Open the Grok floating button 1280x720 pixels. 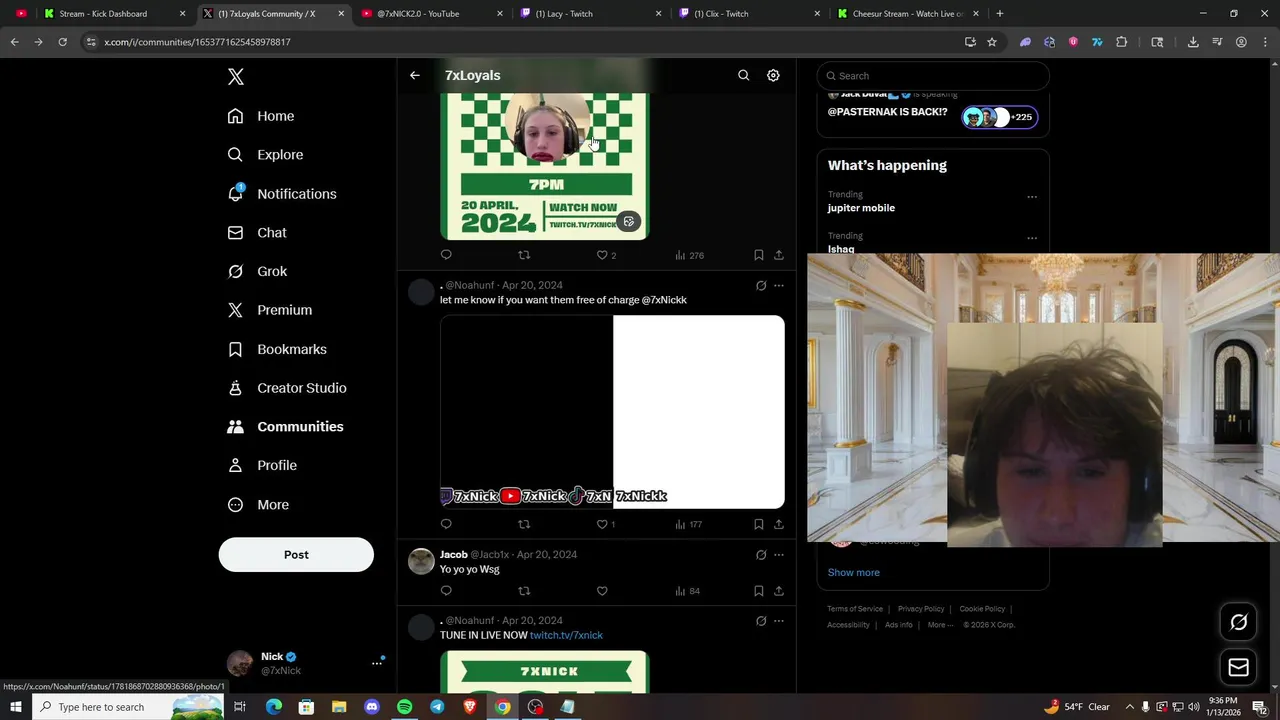(x=1238, y=622)
